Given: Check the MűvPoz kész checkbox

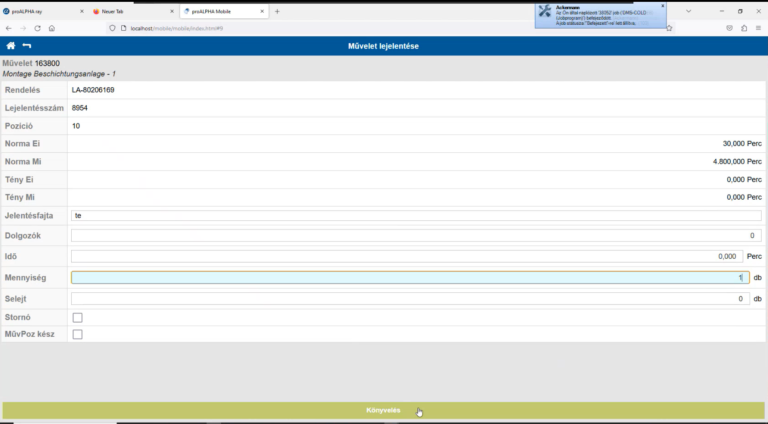Looking at the screenshot, I should pyautogui.click(x=78, y=334).
